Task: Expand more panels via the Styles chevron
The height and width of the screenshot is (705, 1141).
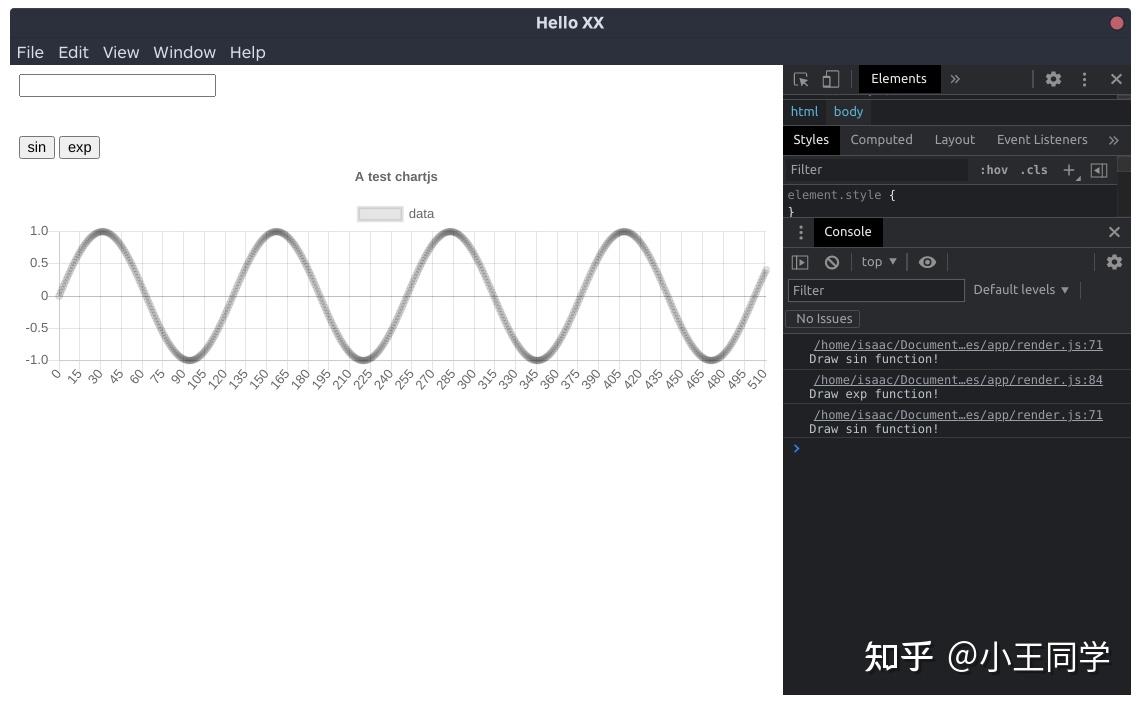Action: (1113, 140)
